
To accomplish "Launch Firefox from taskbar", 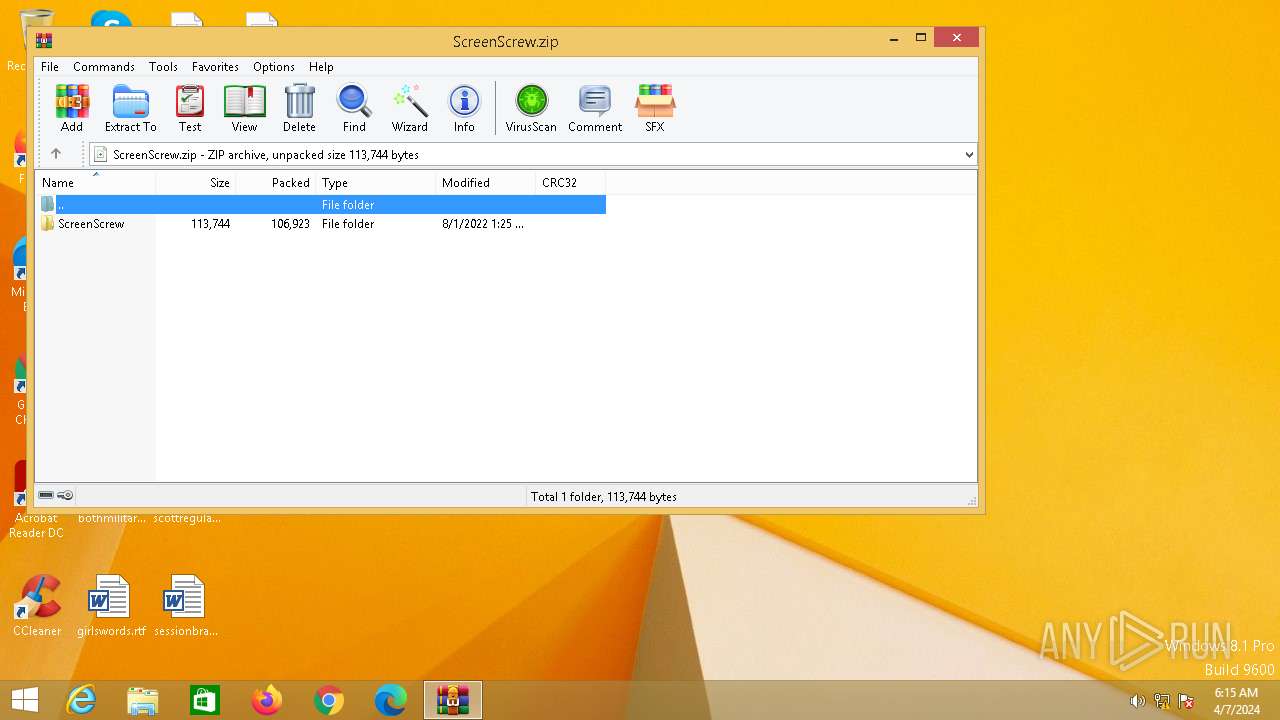I will pyautogui.click(x=267, y=700).
